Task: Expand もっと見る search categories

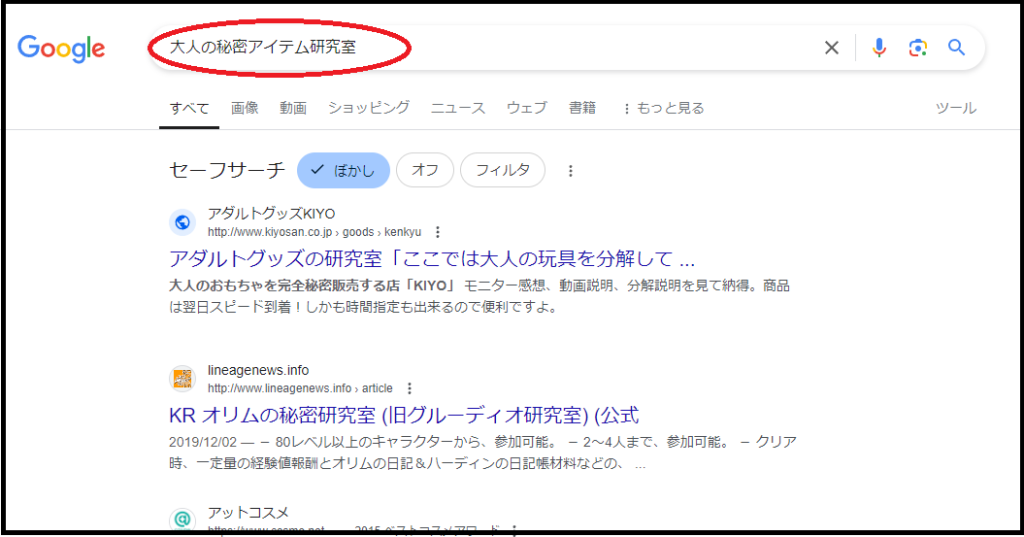Action: (664, 108)
